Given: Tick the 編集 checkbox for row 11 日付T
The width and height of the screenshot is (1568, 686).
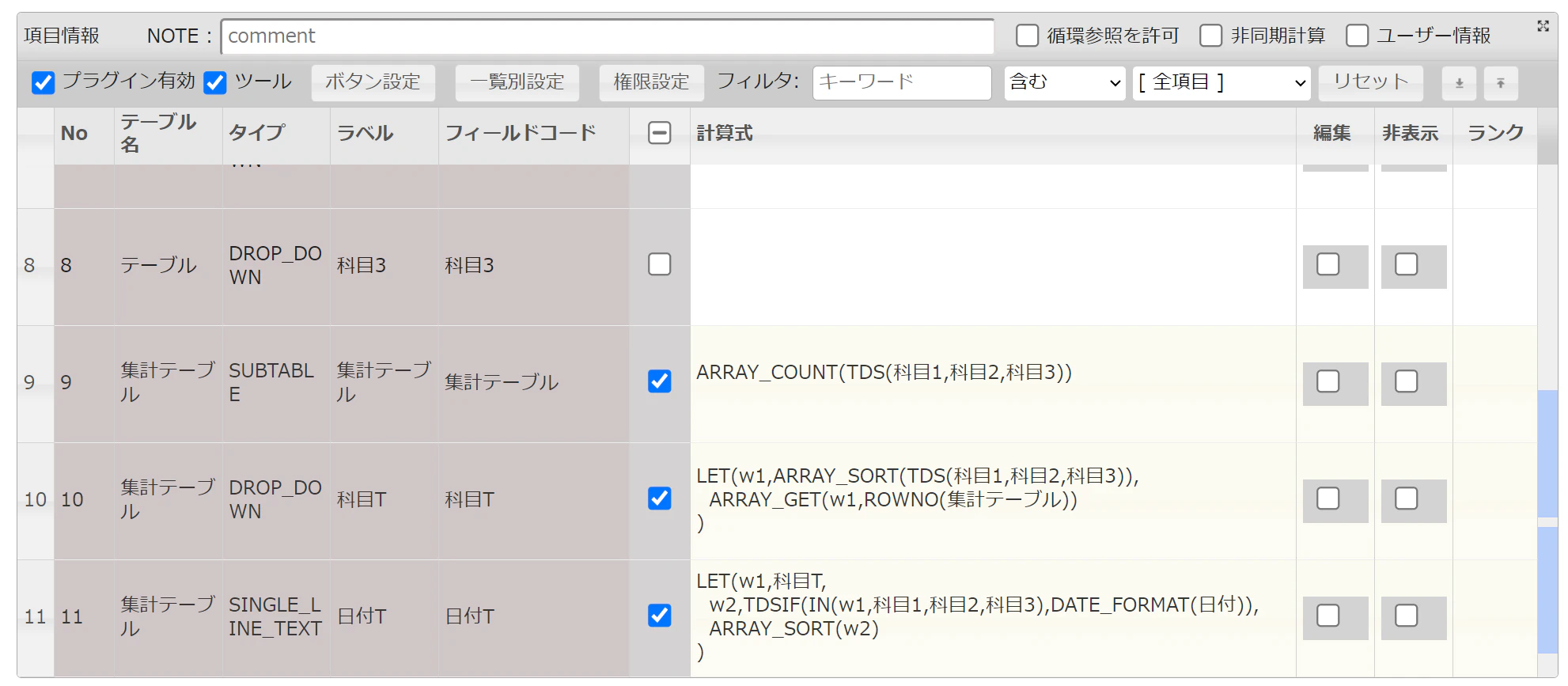Looking at the screenshot, I should [x=1328, y=616].
